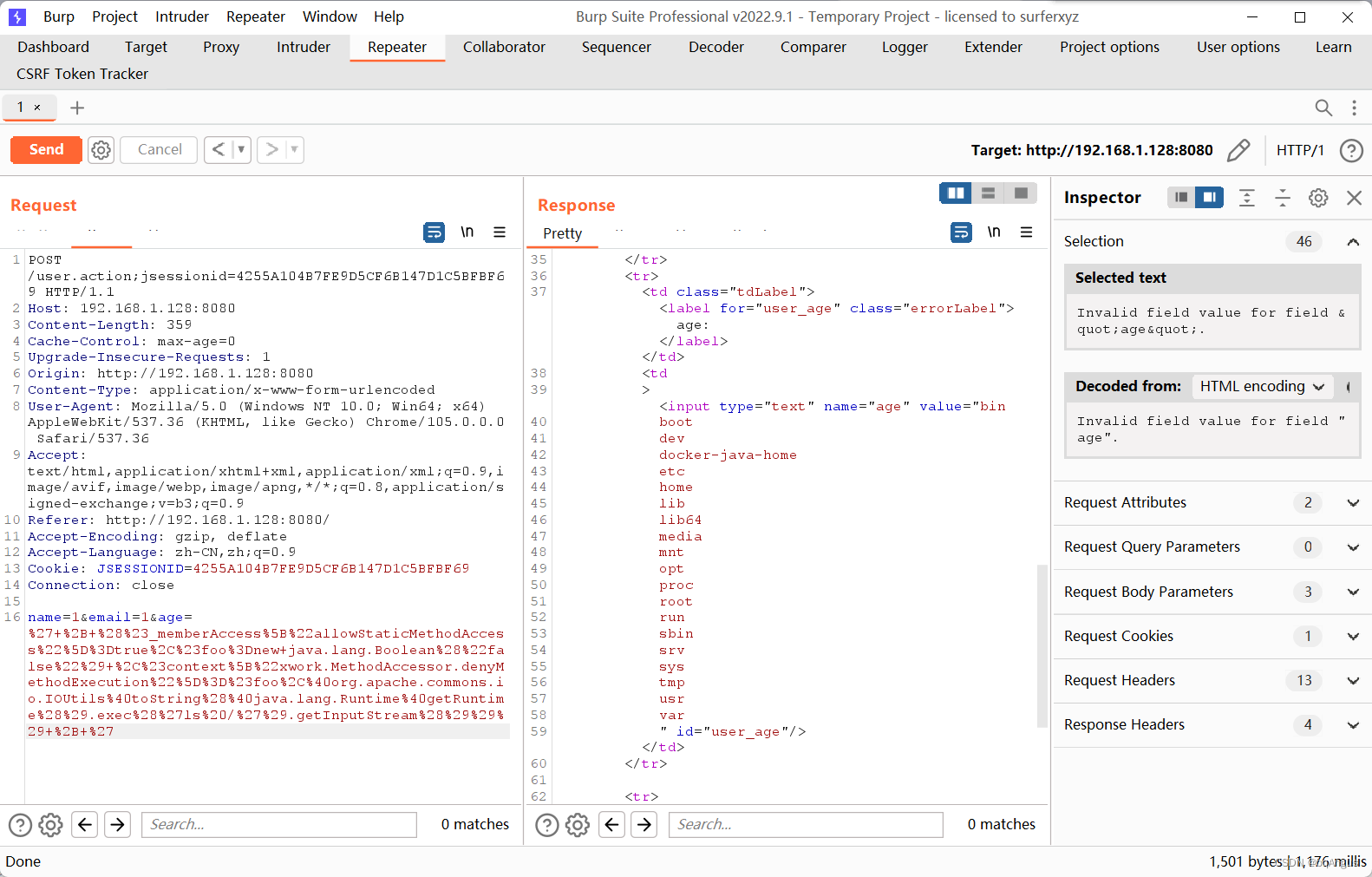
Task: Expand Request Attributes section
Action: click(x=1353, y=503)
